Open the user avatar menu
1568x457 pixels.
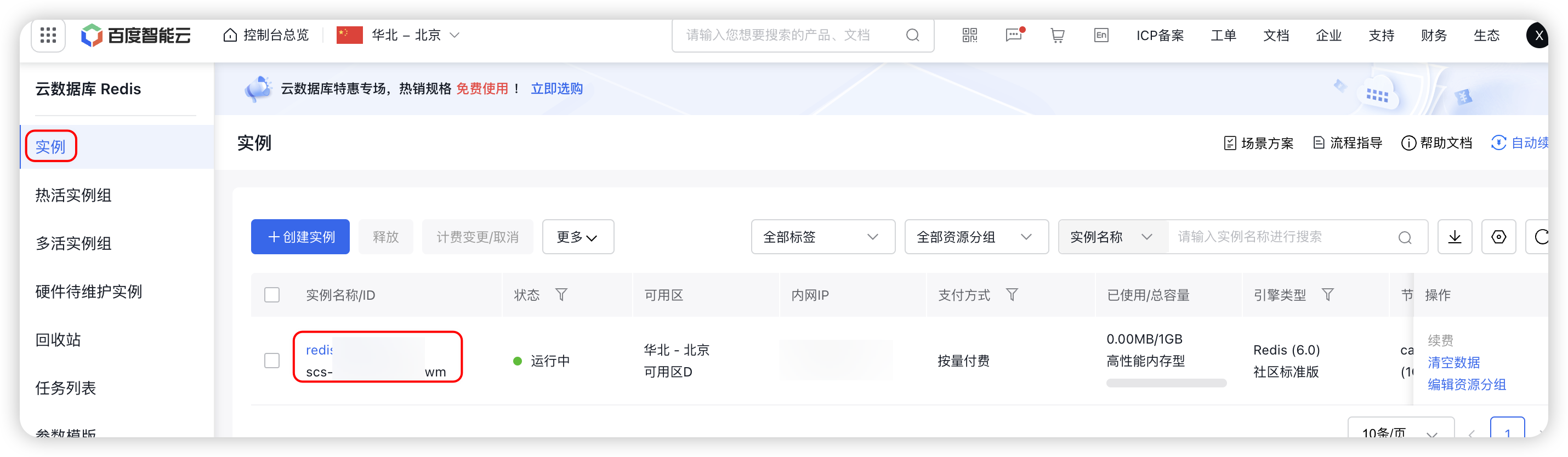coord(1537,35)
